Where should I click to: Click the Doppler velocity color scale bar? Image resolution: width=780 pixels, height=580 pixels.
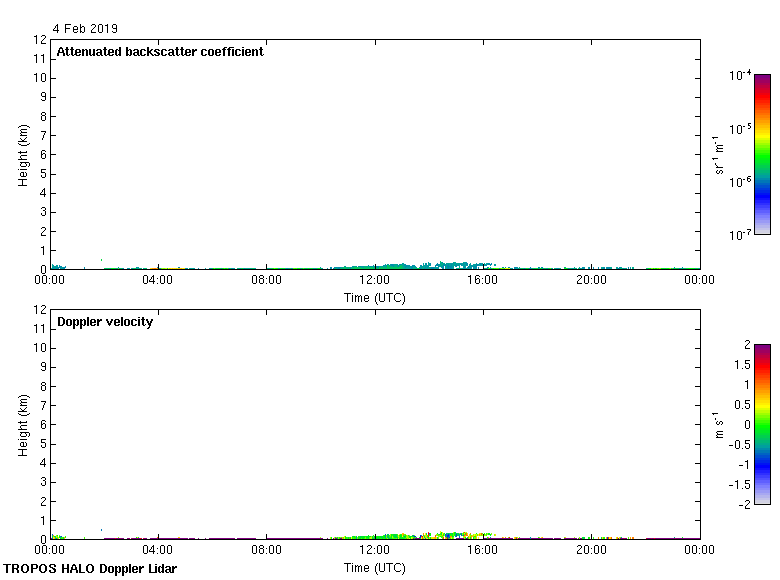coord(762,424)
